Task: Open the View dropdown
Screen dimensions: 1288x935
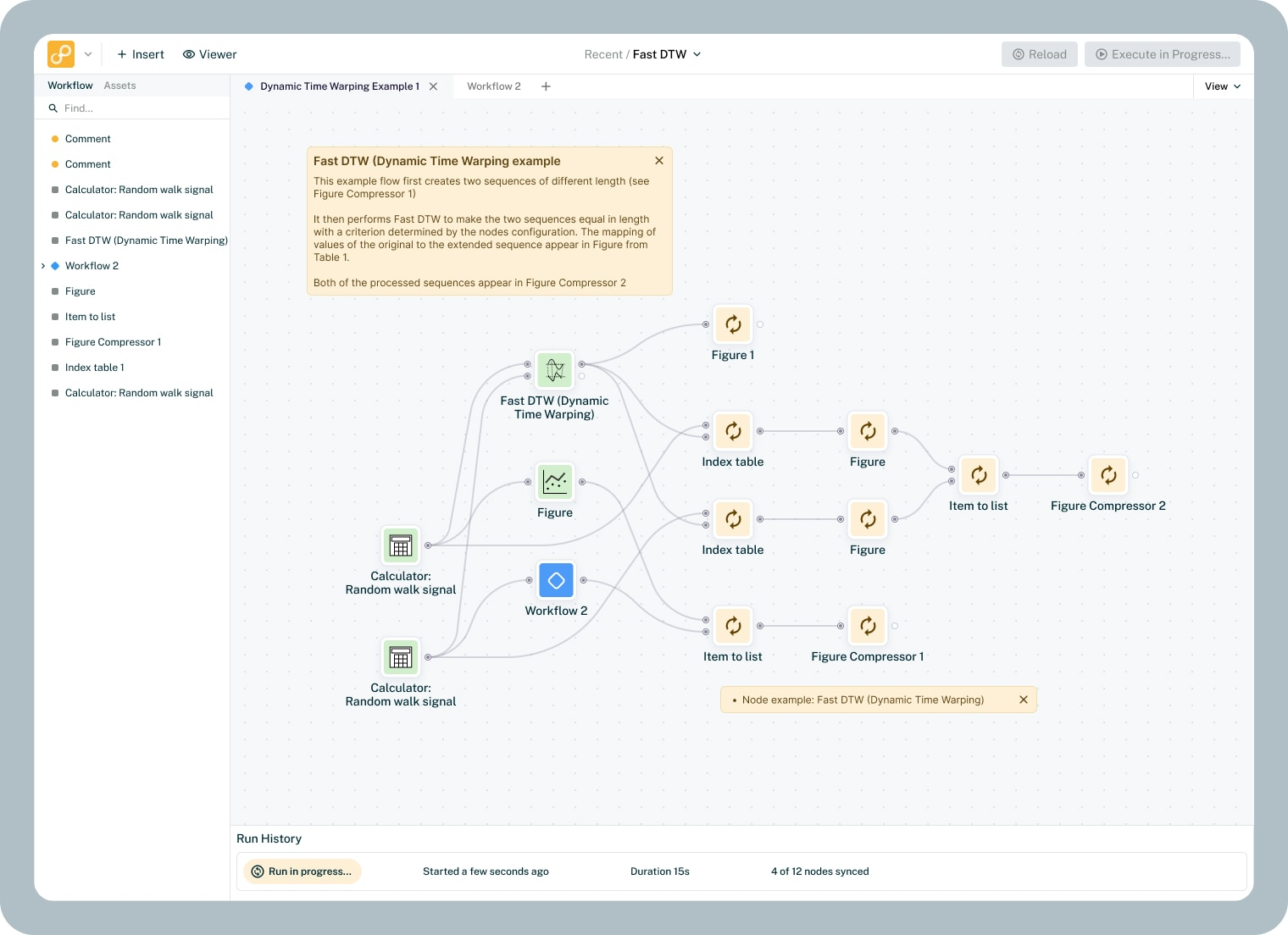Action: pyautogui.click(x=1223, y=86)
